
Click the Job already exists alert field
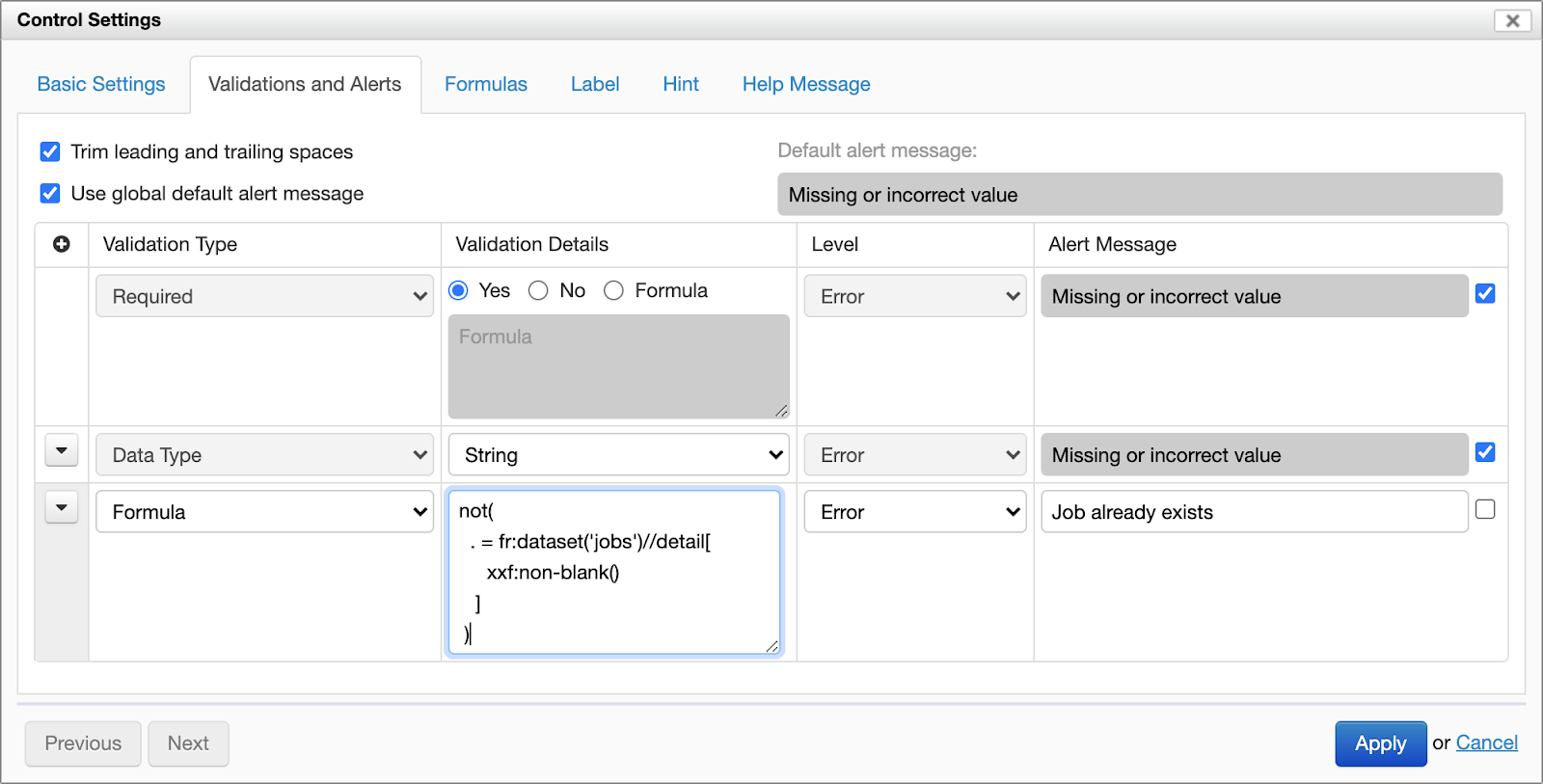click(1254, 512)
